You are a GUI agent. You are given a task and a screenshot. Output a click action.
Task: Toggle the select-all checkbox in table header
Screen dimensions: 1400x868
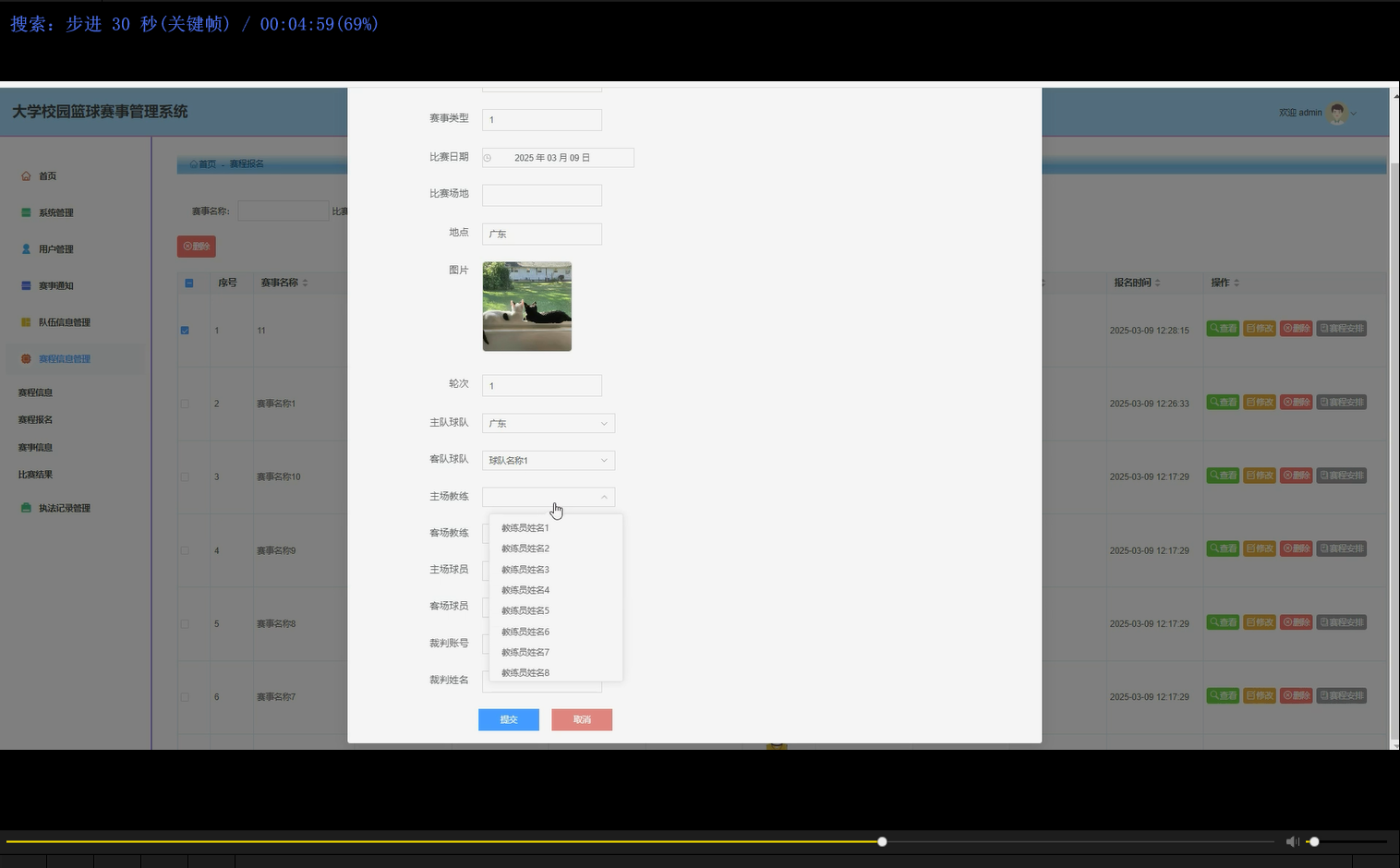pyautogui.click(x=189, y=283)
